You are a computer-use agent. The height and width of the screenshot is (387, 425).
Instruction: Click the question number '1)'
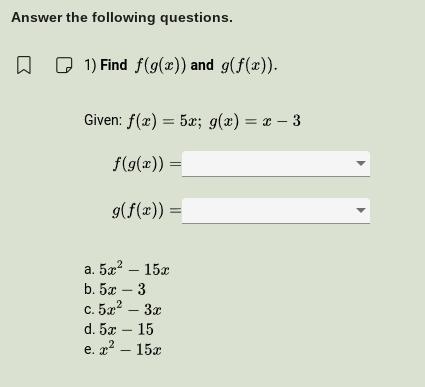click(x=90, y=65)
